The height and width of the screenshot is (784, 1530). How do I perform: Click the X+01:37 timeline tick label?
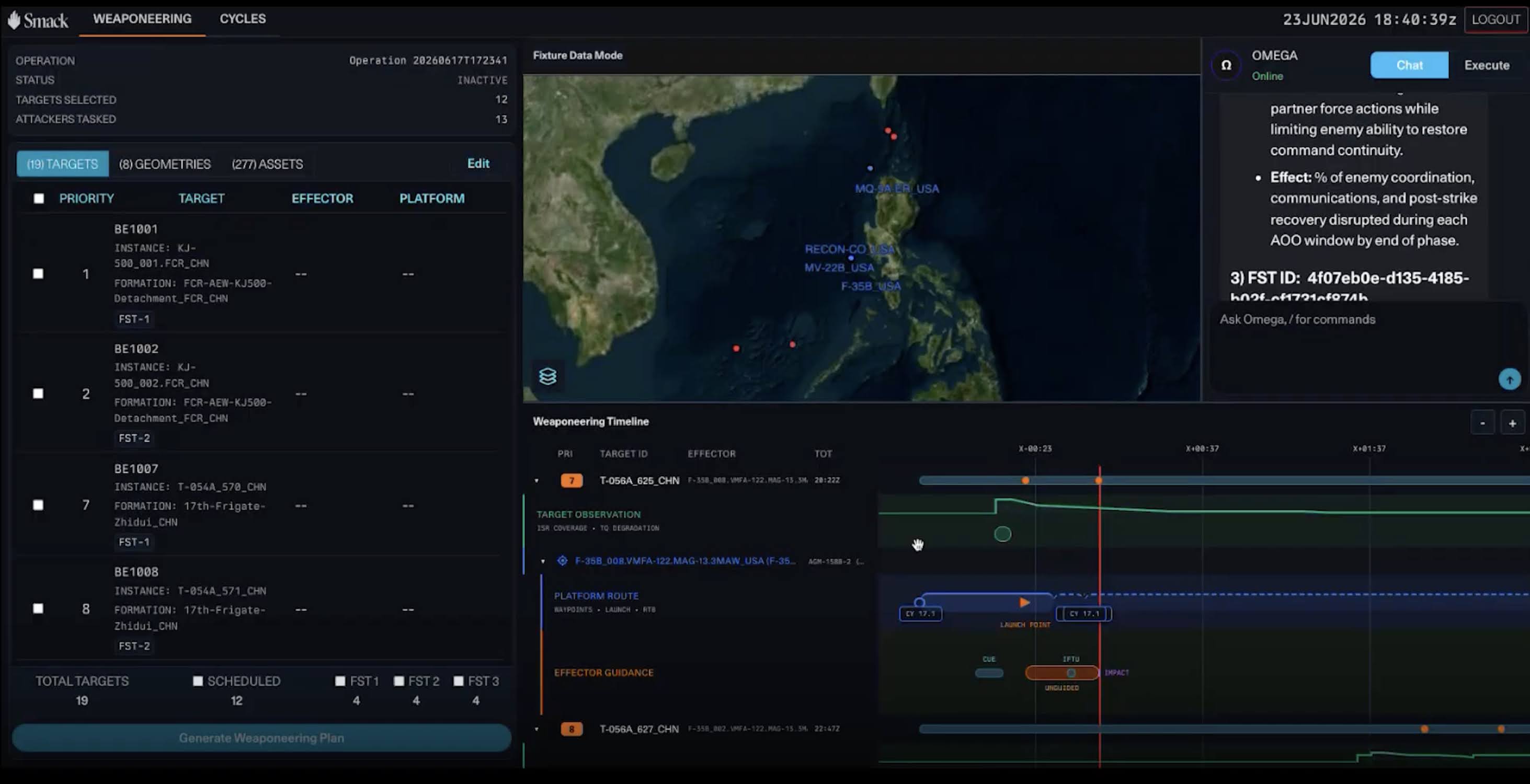coord(1369,448)
